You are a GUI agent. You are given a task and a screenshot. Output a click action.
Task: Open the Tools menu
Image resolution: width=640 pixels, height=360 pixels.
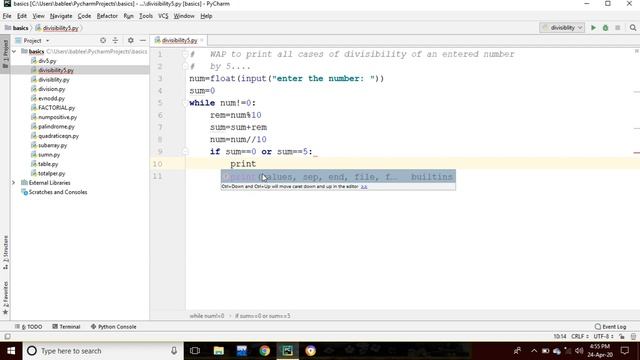(x=145, y=16)
